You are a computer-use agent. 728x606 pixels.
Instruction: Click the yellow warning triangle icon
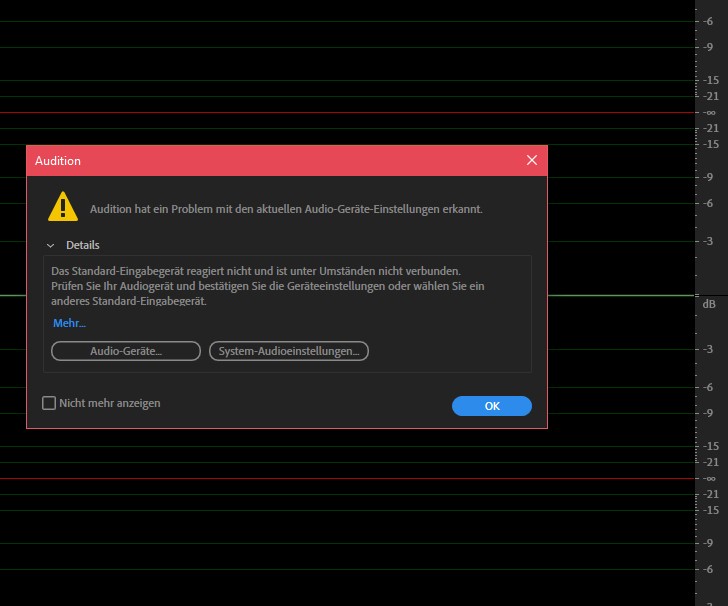coord(63,207)
